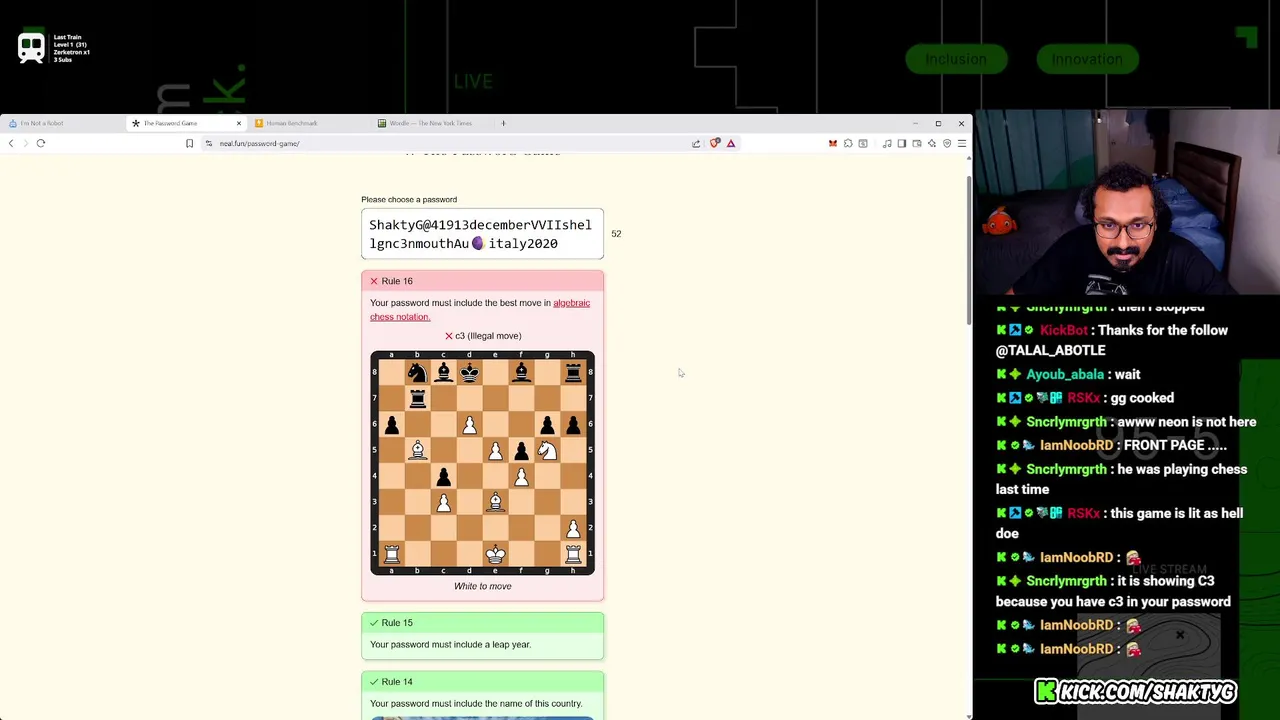Go back using the browser back arrow
Screen dimensions: 1280x720
pyautogui.click(x=11, y=143)
